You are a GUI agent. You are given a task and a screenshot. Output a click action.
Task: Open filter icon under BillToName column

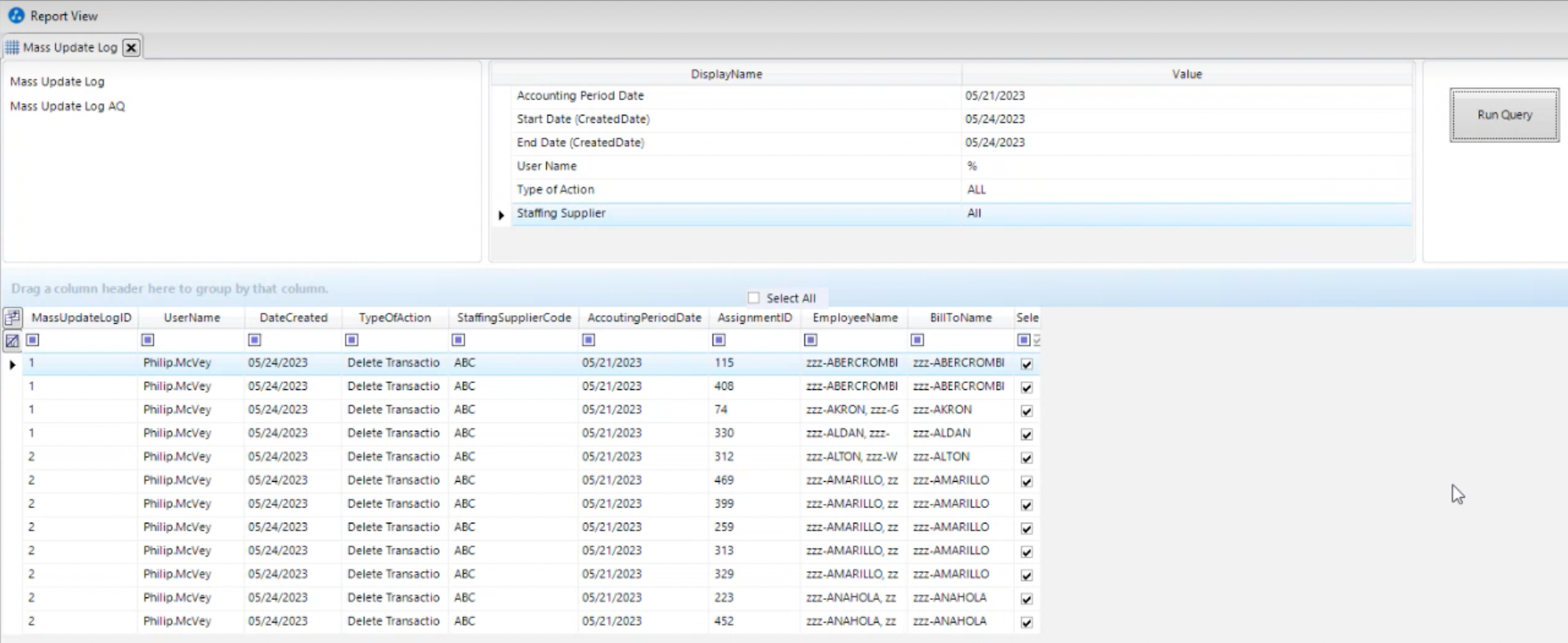(917, 340)
